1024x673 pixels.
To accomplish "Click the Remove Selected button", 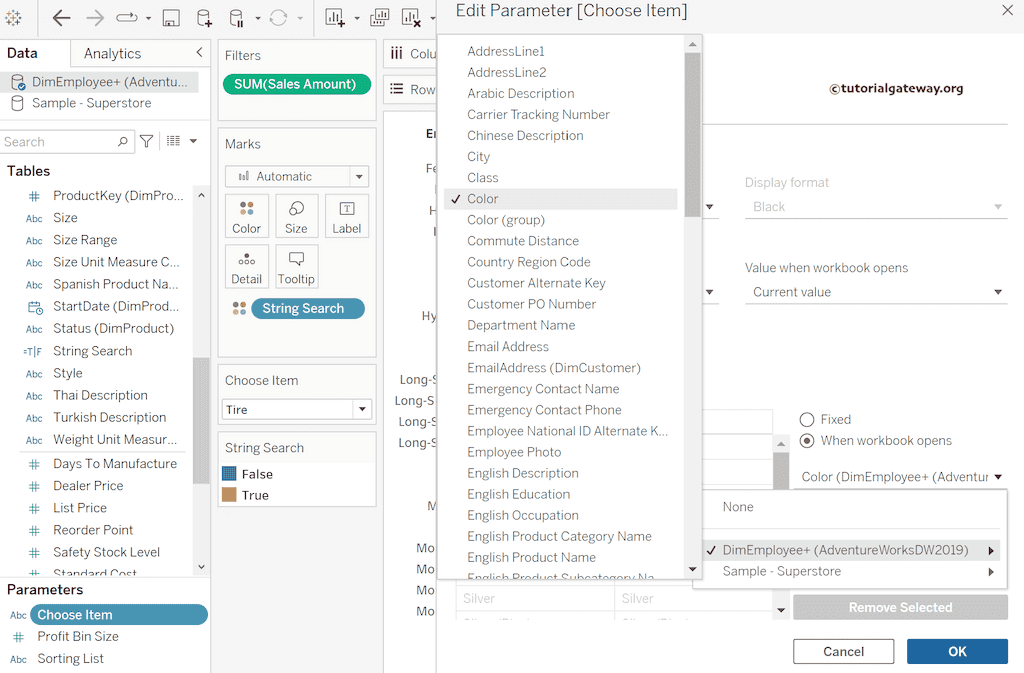I will coord(900,607).
